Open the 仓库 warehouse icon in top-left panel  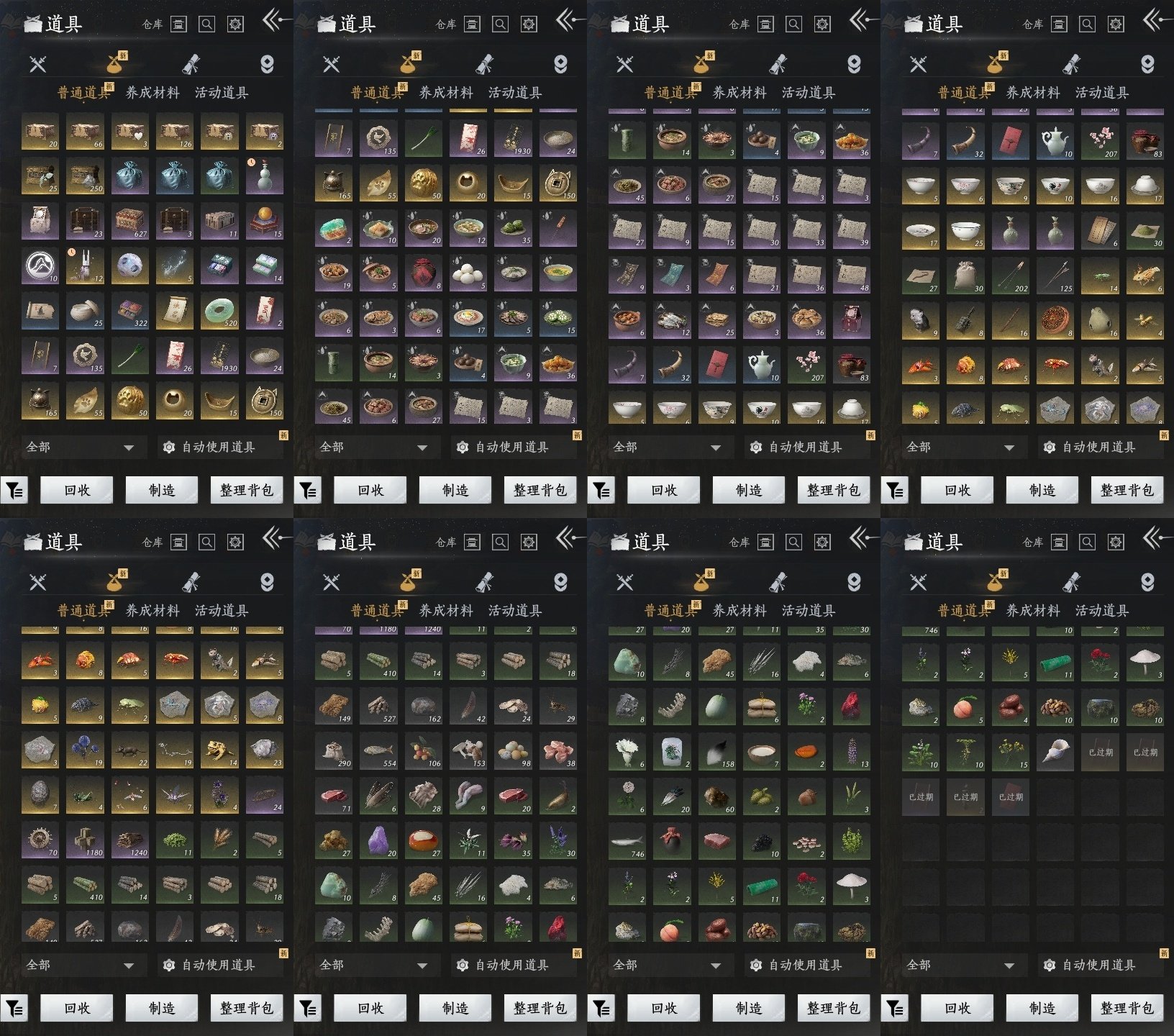click(178, 24)
